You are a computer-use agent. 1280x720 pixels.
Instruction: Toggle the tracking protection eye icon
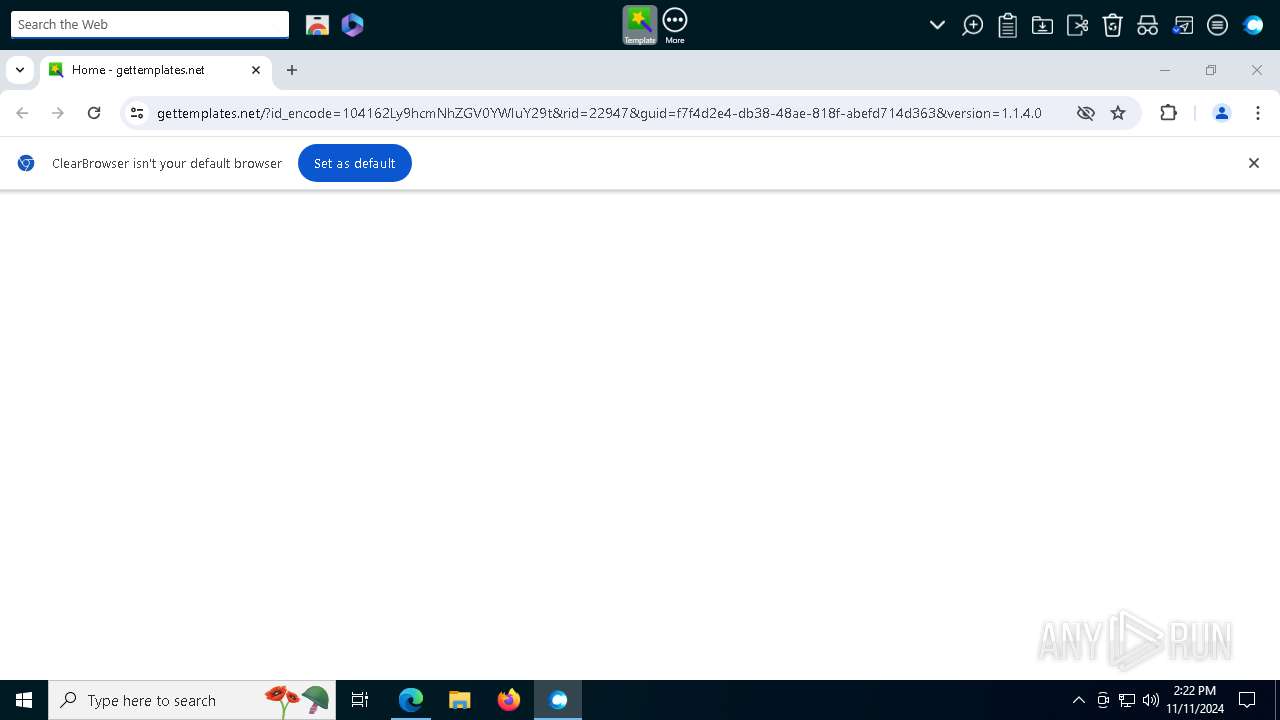pyautogui.click(x=1085, y=113)
